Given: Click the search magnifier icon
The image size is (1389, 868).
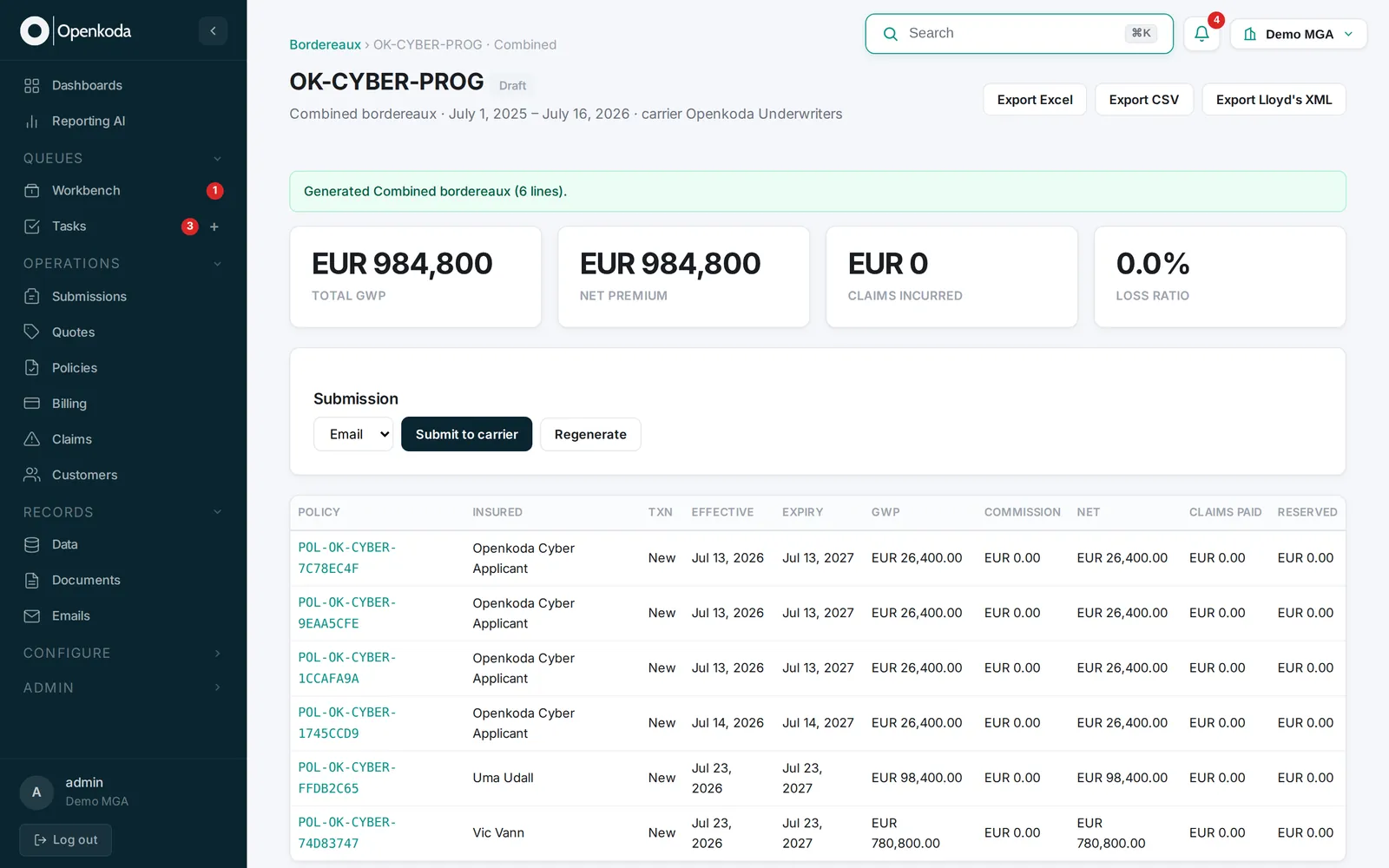Looking at the screenshot, I should pyautogui.click(x=890, y=34).
